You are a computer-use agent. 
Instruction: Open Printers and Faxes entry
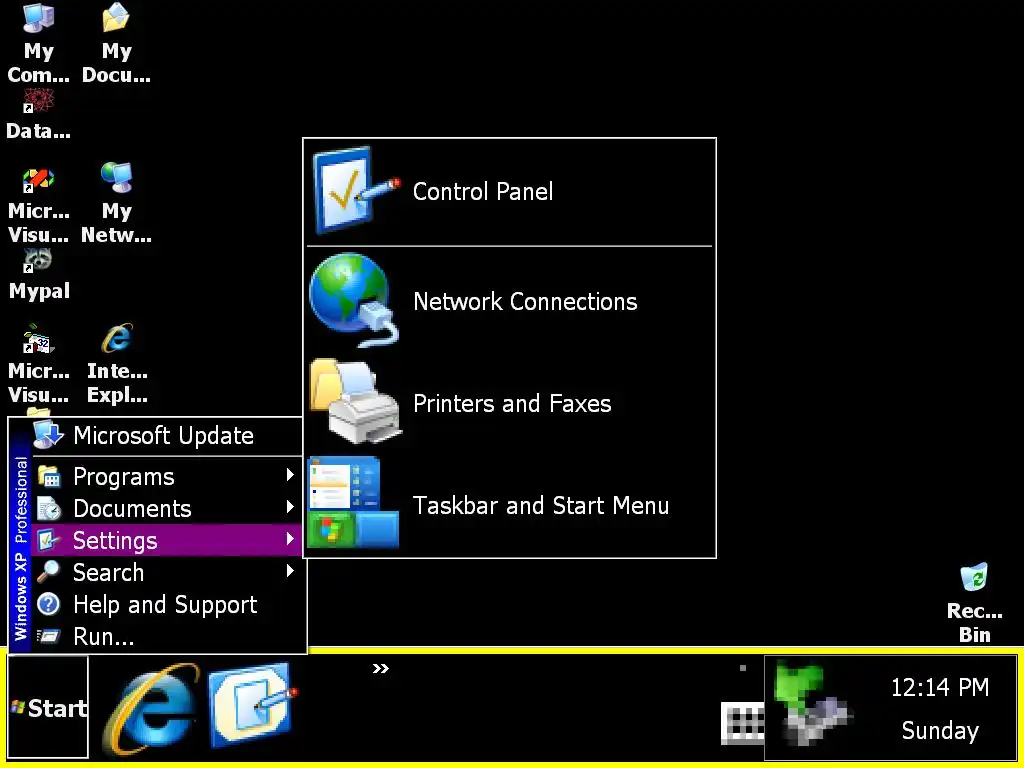pos(509,403)
